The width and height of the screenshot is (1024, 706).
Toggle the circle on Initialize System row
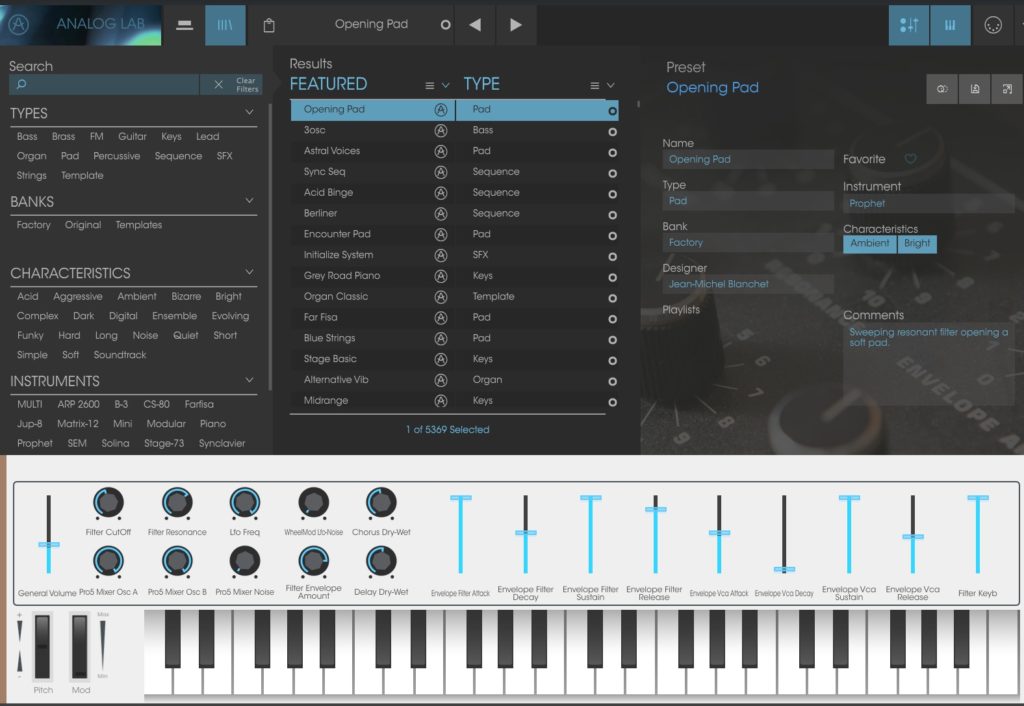pyautogui.click(x=613, y=257)
